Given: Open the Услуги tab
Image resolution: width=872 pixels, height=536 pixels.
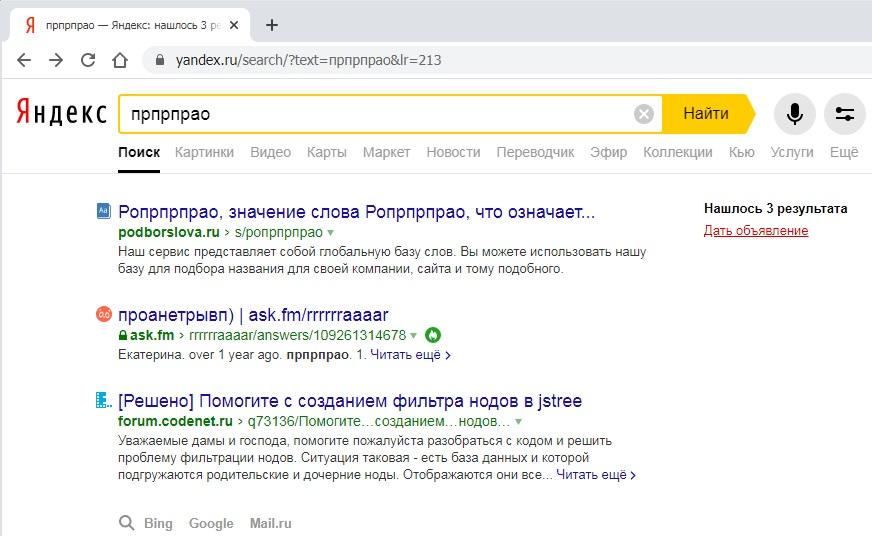Looking at the screenshot, I should coord(792,152).
